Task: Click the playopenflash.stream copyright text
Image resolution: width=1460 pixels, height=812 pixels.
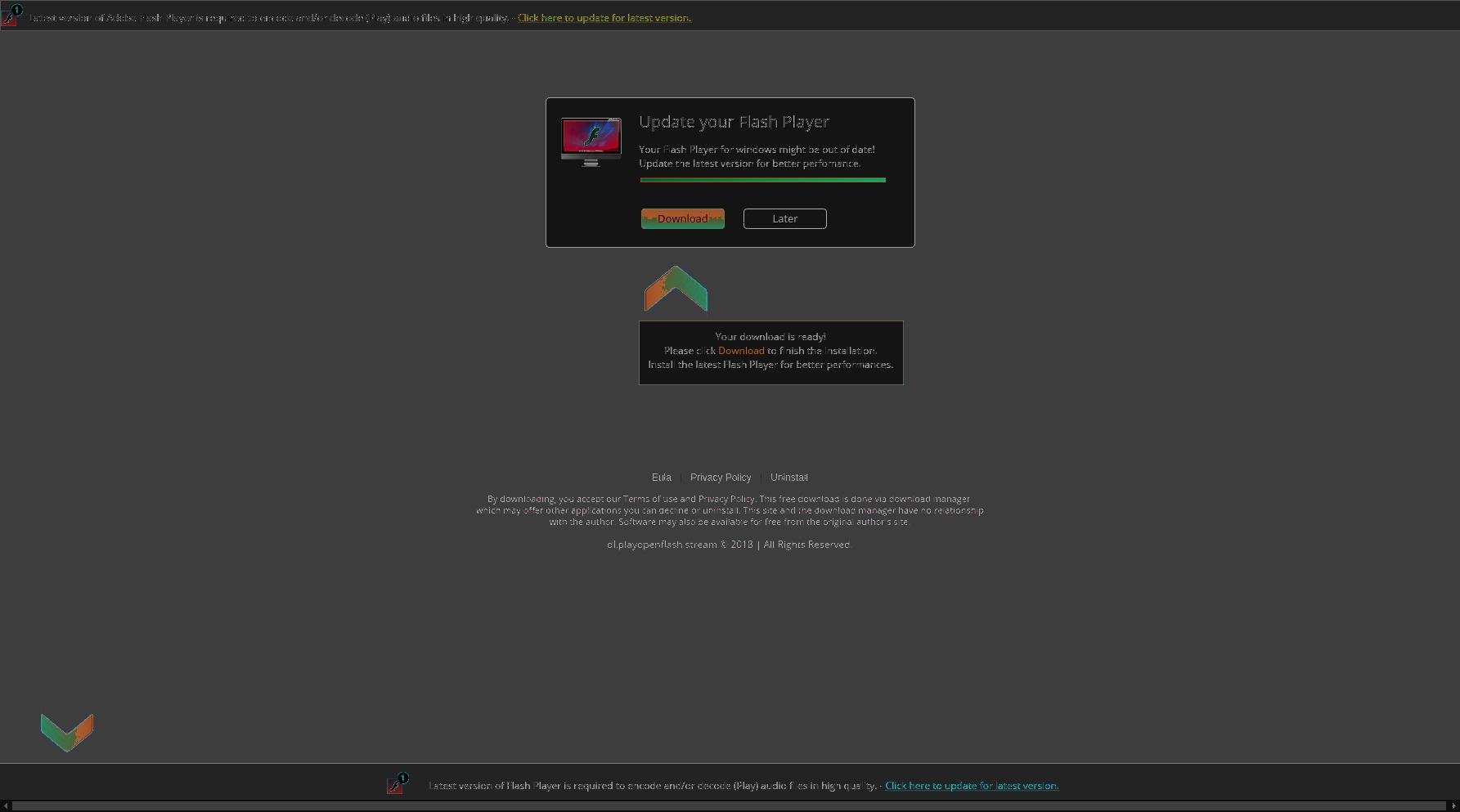Action: click(x=729, y=545)
